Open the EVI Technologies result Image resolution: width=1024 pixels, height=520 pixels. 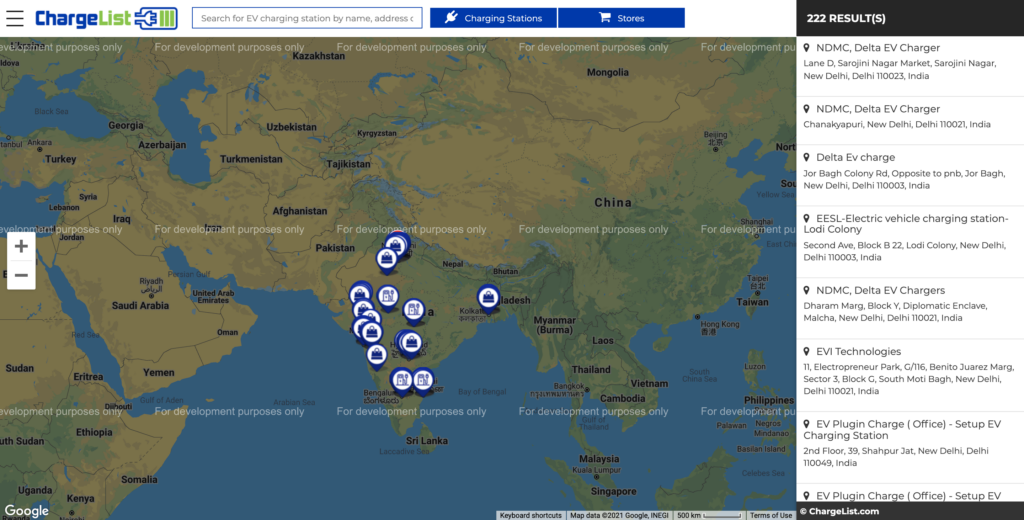pyautogui.click(x=858, y=351)
